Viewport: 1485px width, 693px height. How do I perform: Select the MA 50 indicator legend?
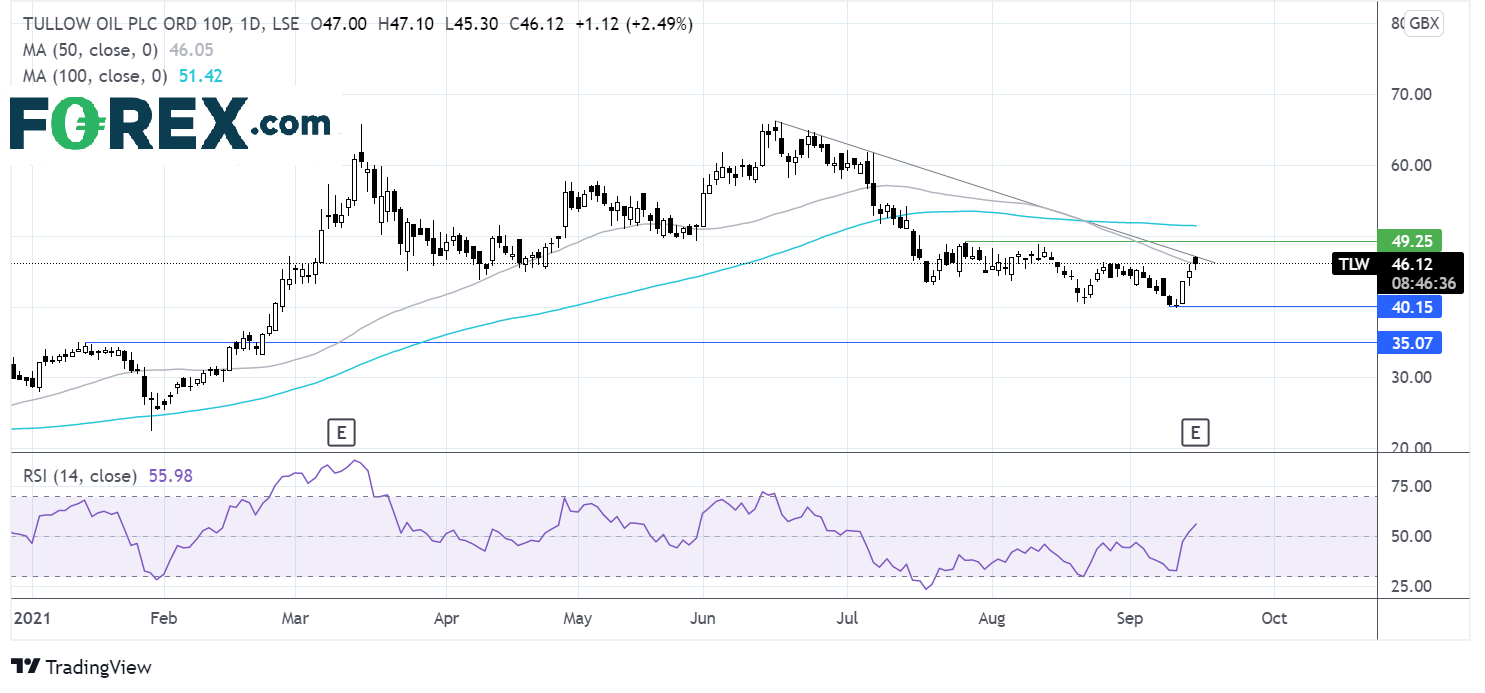click(x=97, y=49)
